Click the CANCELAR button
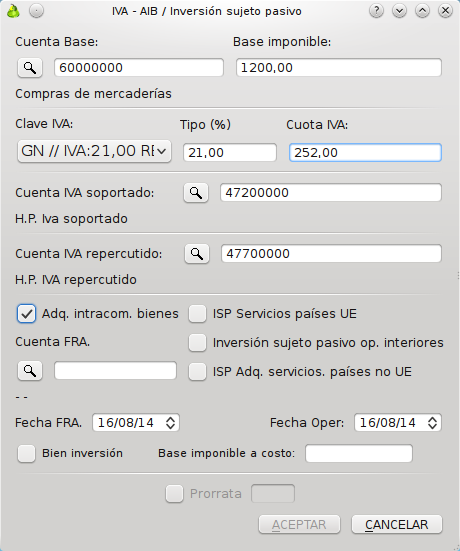The height and width of the screenshot is (551, 460). coord(397,525)
